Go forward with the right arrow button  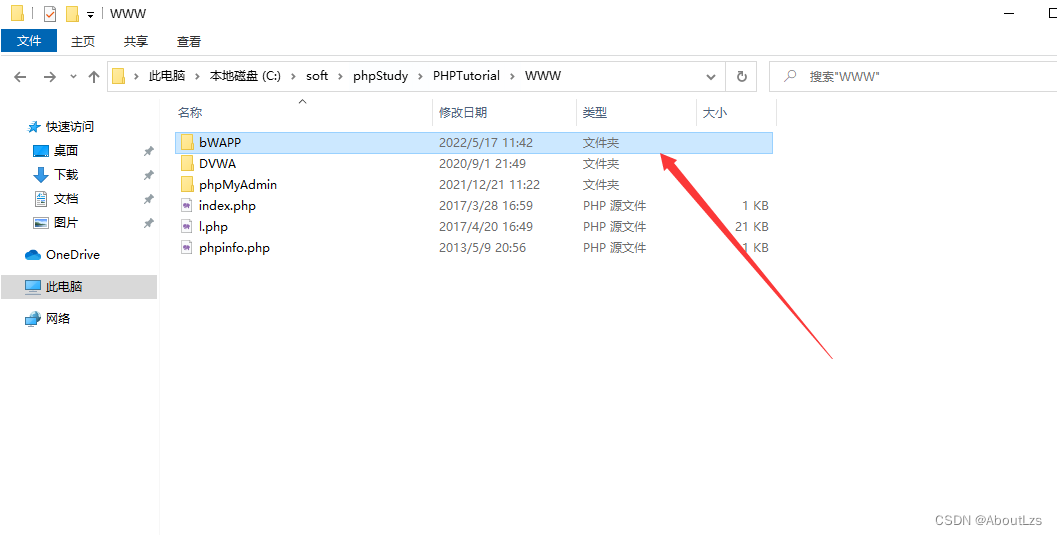49,77
